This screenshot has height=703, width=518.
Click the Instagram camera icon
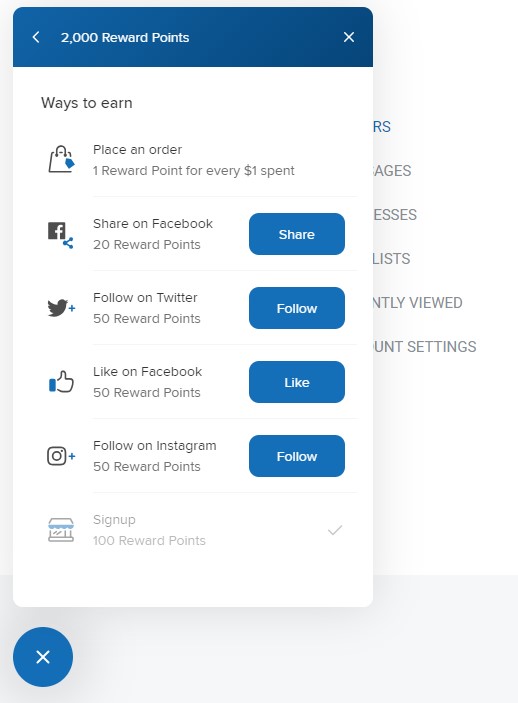point(61,456)
